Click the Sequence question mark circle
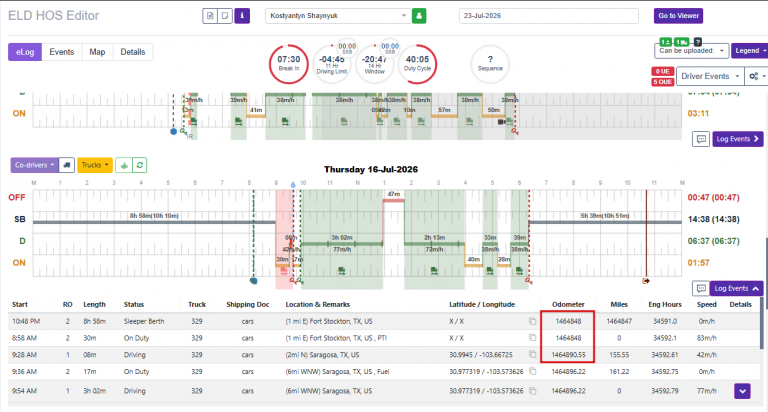 coord(490,64)
